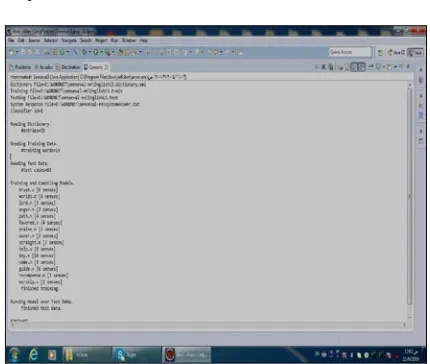The width and height of the screenshot is (430, 364).
Task: Click the 'Finished training.' console line
Action: click(40, 289)
